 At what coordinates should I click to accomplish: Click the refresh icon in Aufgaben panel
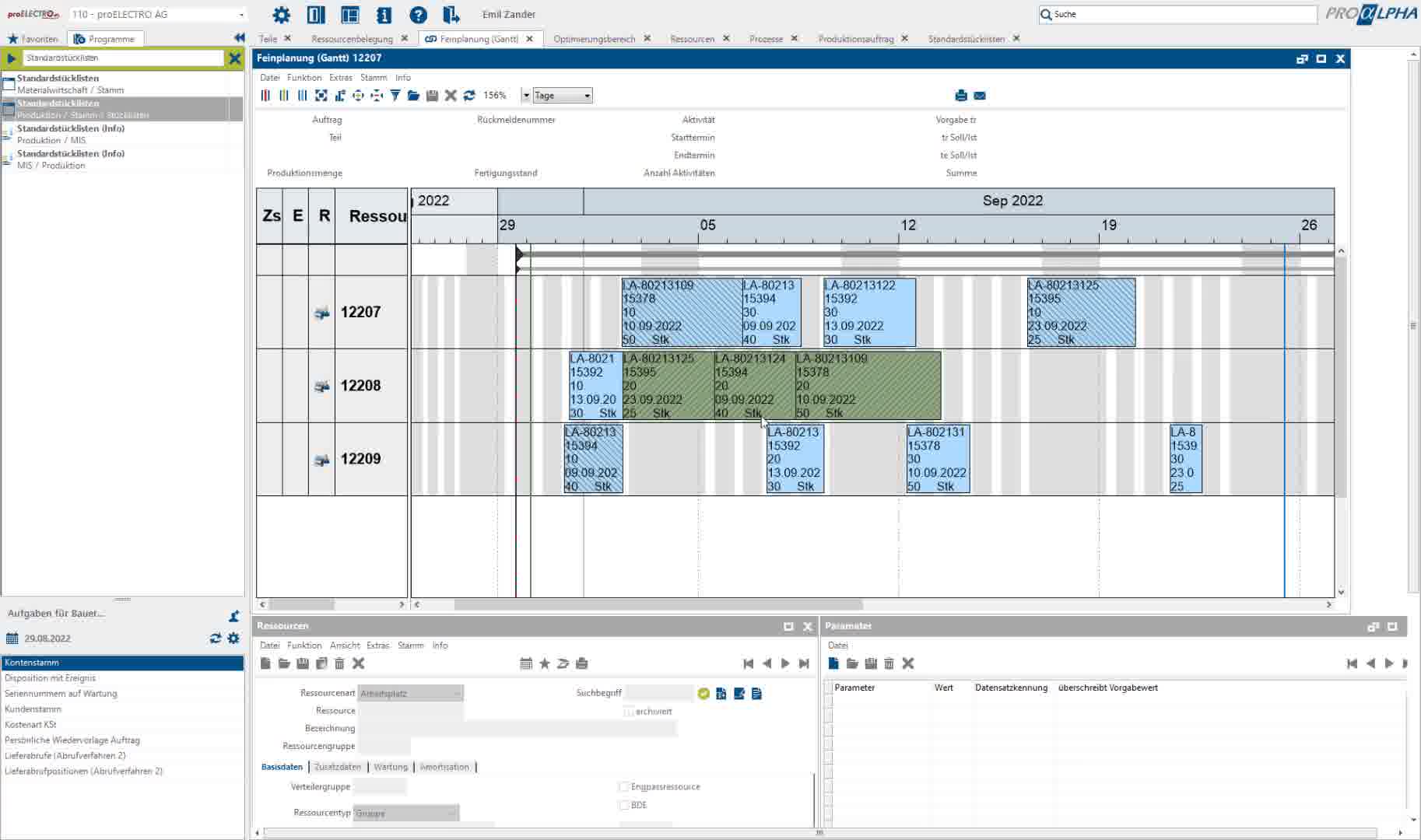click(216, 638)
